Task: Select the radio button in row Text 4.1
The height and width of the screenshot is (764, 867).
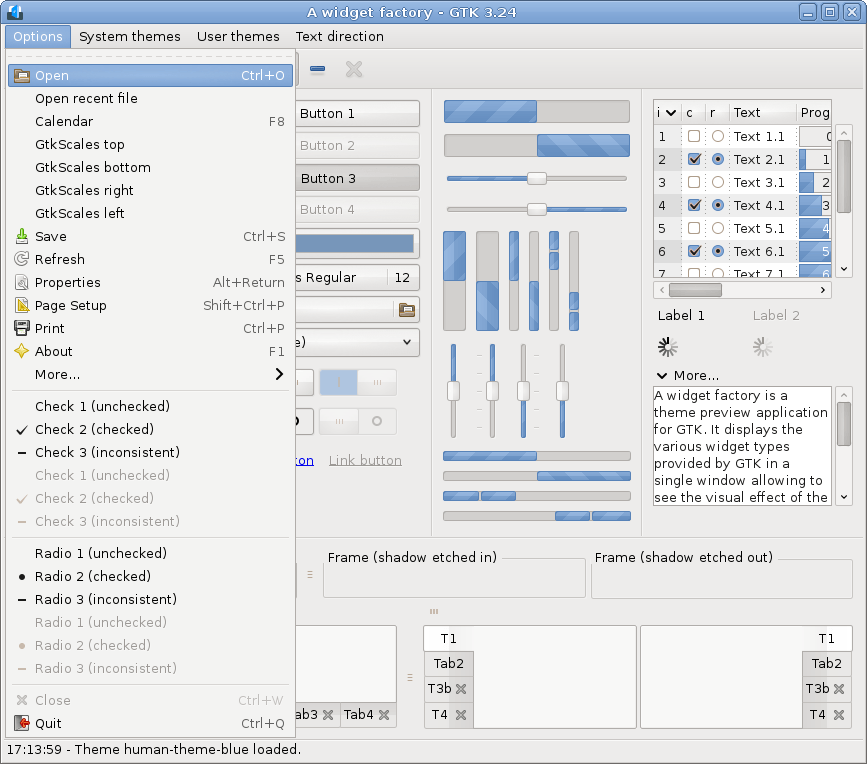Action: coord(718,205)
